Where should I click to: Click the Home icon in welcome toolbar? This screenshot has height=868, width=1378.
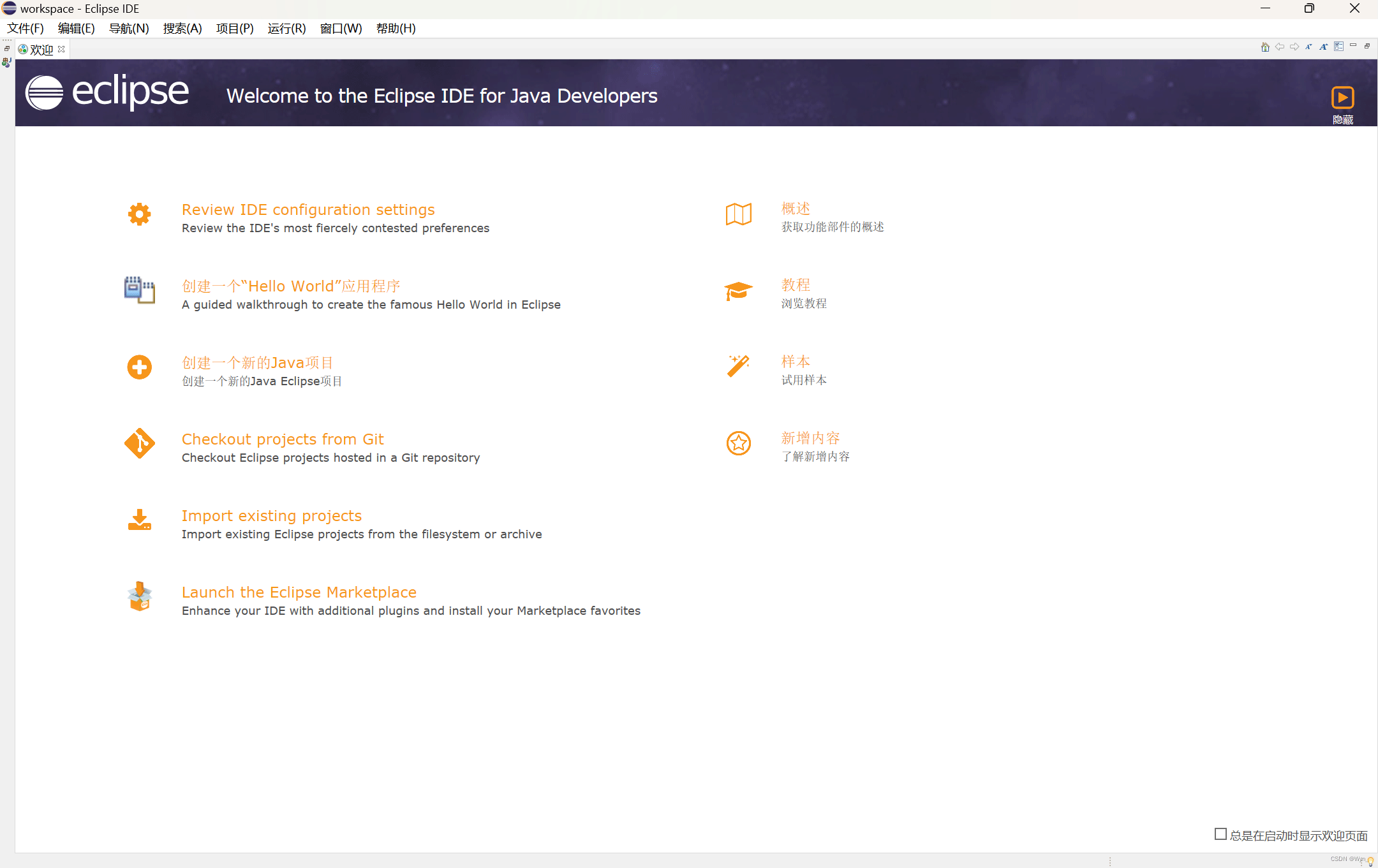tap(1264, 47)
